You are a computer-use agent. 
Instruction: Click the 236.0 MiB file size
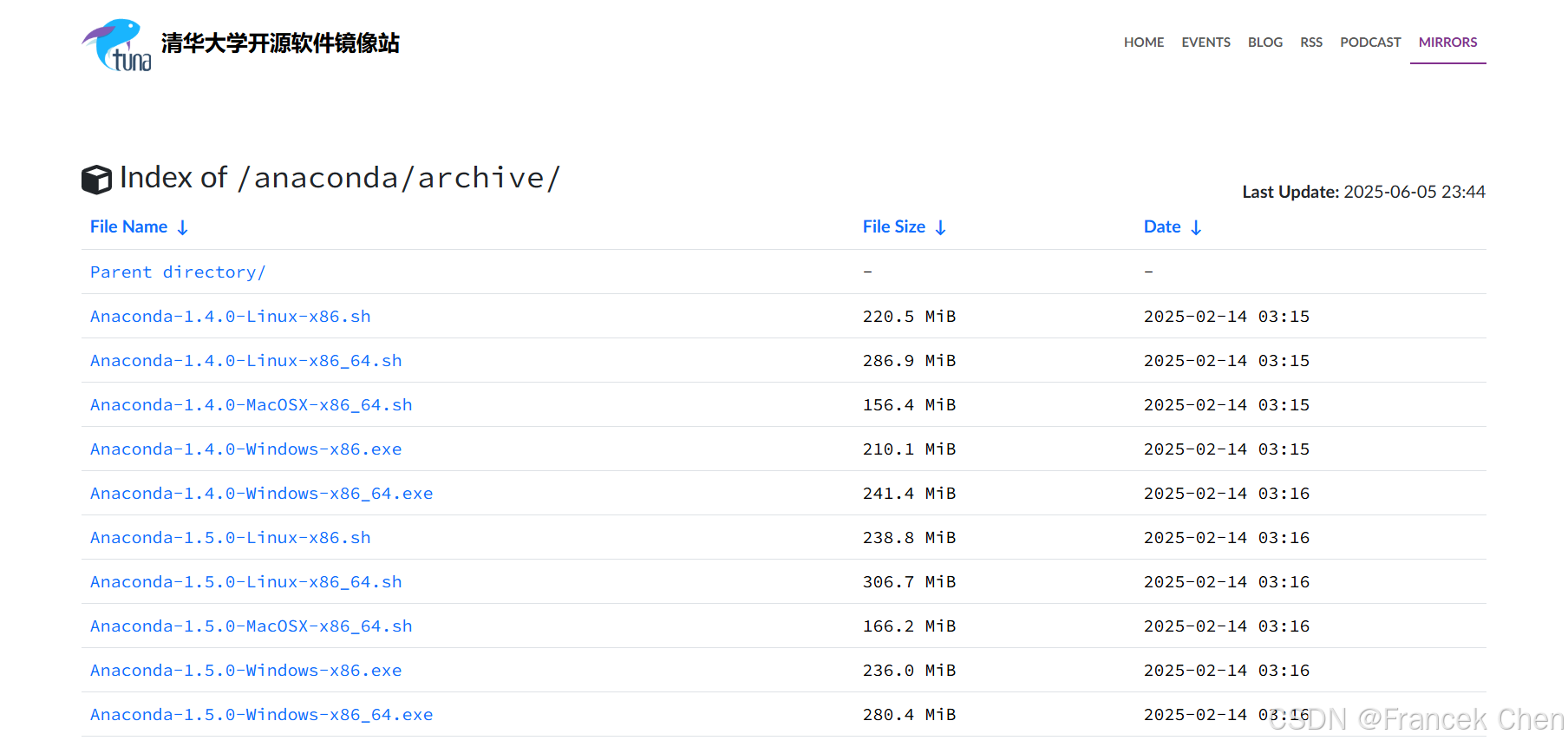(x=909, y=671)
